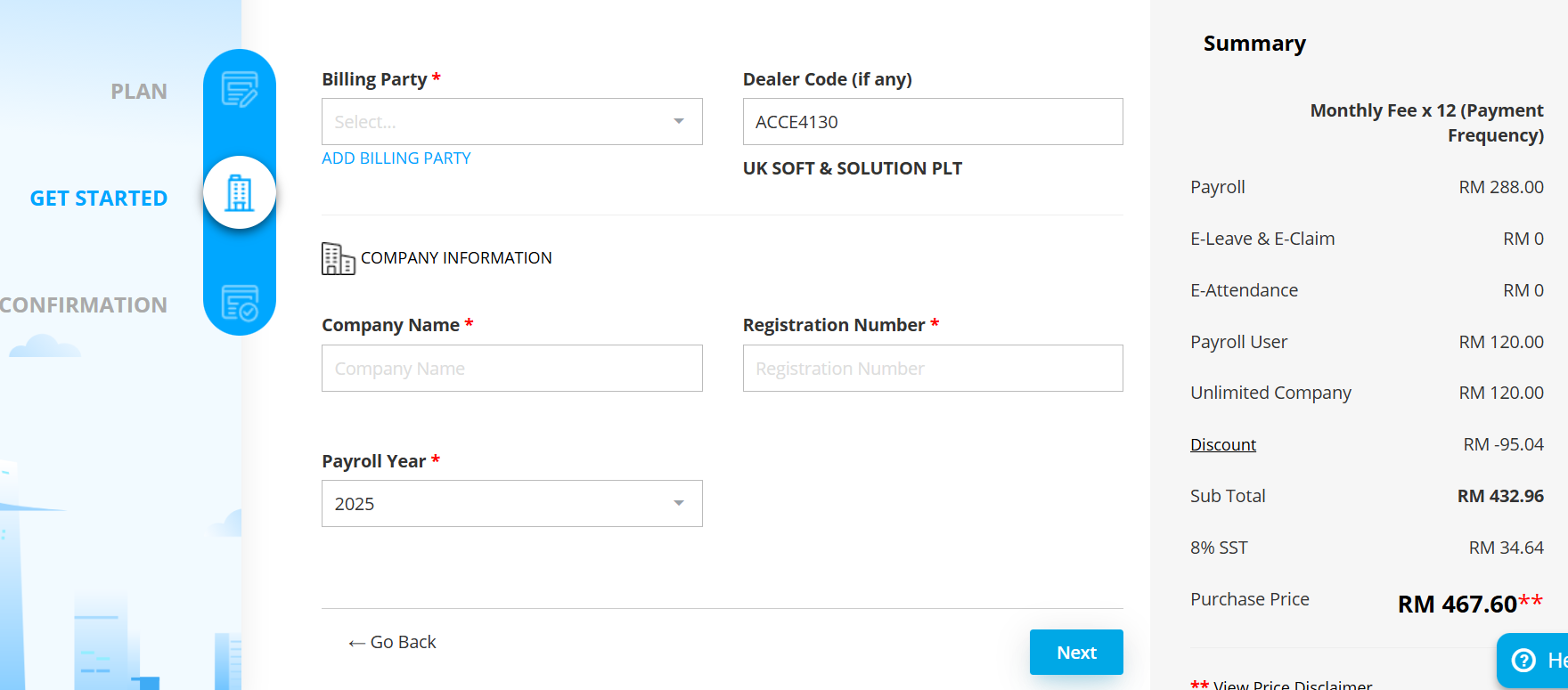The width and height of the screenshot is (1568, 690).
Task: Select the GET STARTED step label
Action: pyautogui.click(x=99, y=199)
